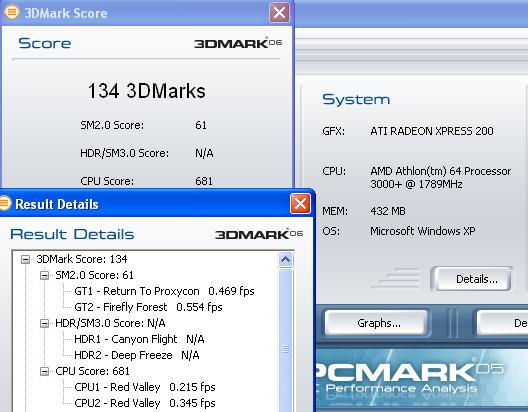Viewport: 528px width, 412px height.
Task: Click the Microsoft Windows XP text
Action: (x=423, y=231)
